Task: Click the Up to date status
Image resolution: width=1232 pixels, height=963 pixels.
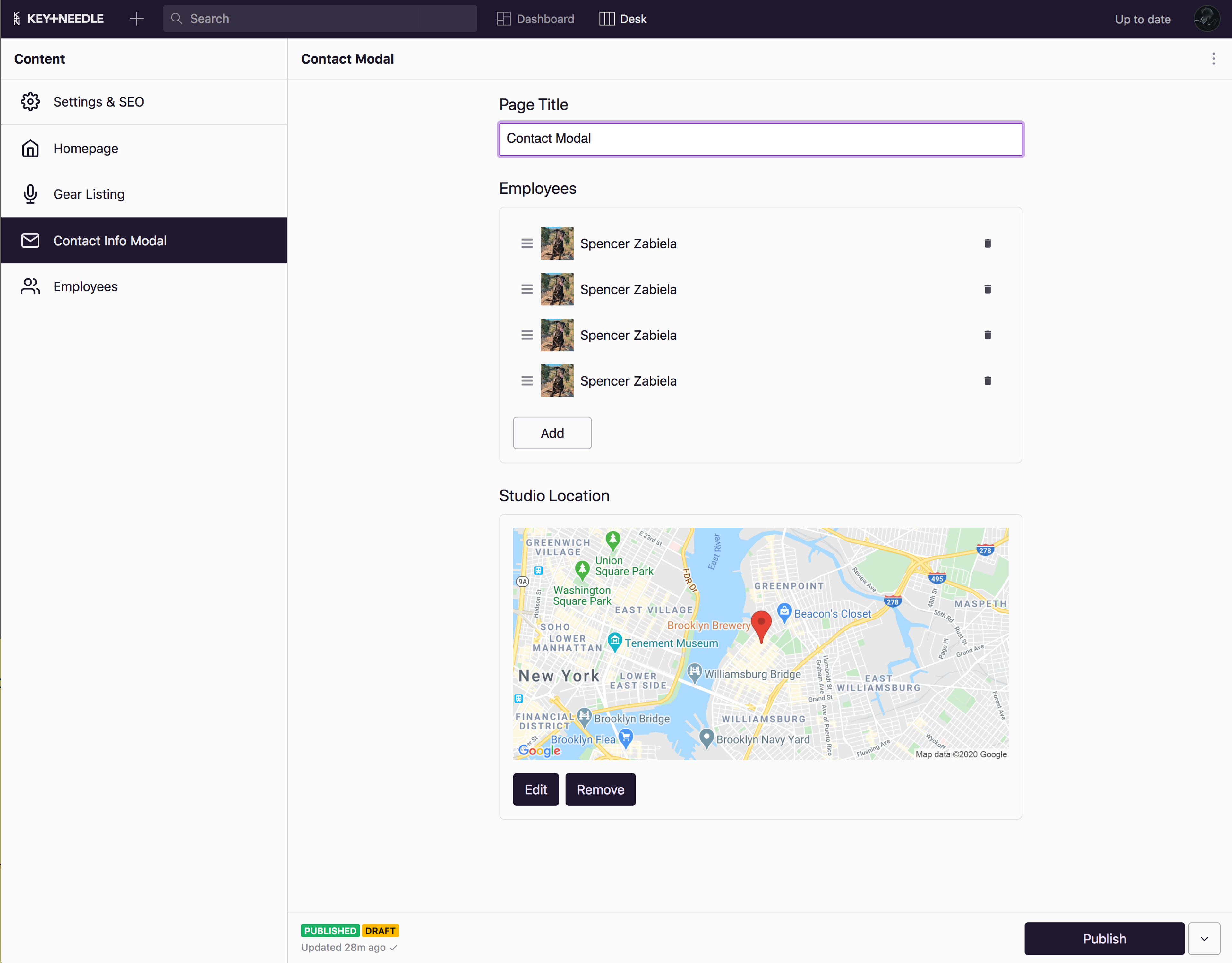Action: pyautogui.click(x=1143, y=19)
